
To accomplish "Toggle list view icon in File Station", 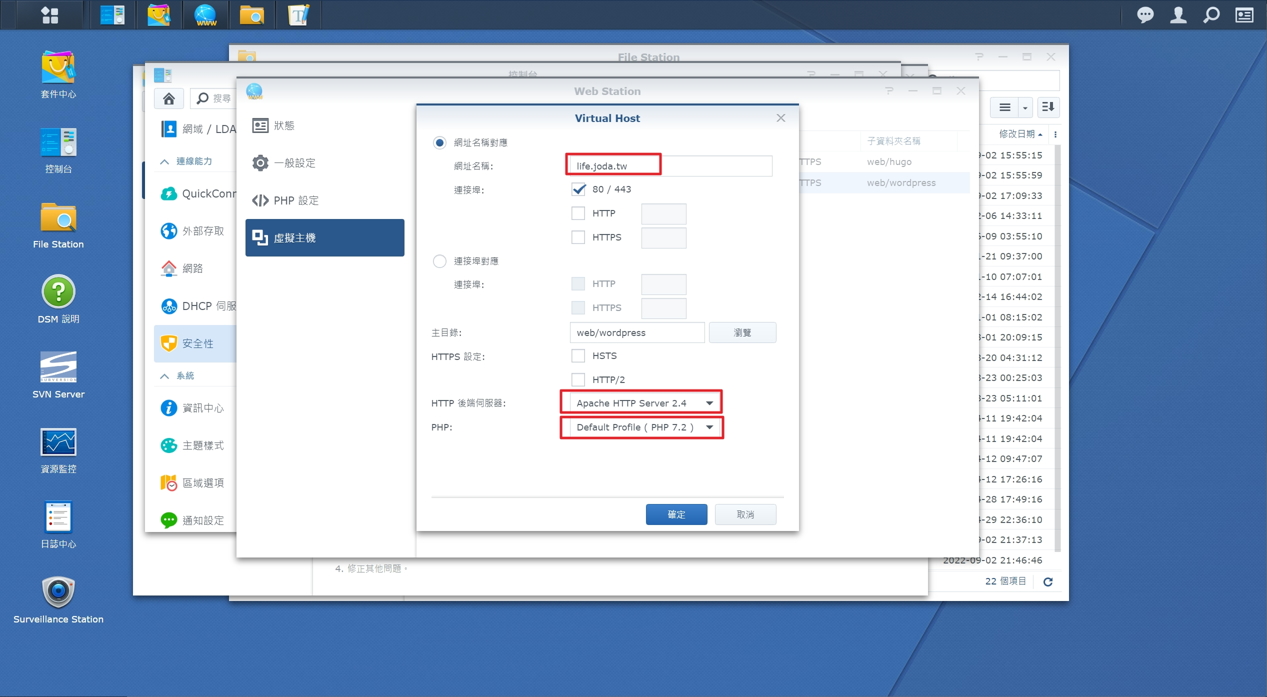I will 1005,107.
